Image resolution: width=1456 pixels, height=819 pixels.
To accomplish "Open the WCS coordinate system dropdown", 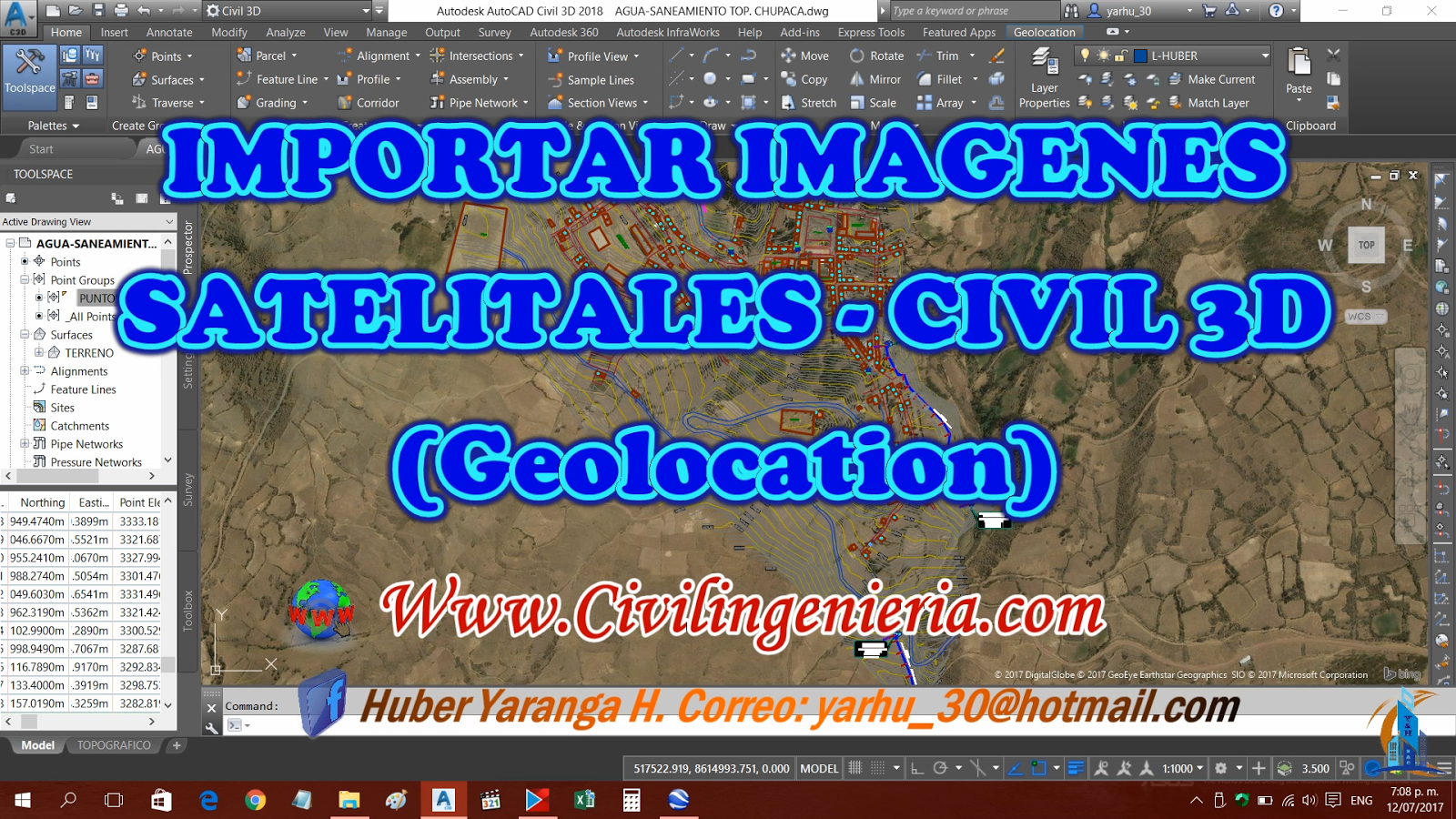I will tap(1366, 316).
